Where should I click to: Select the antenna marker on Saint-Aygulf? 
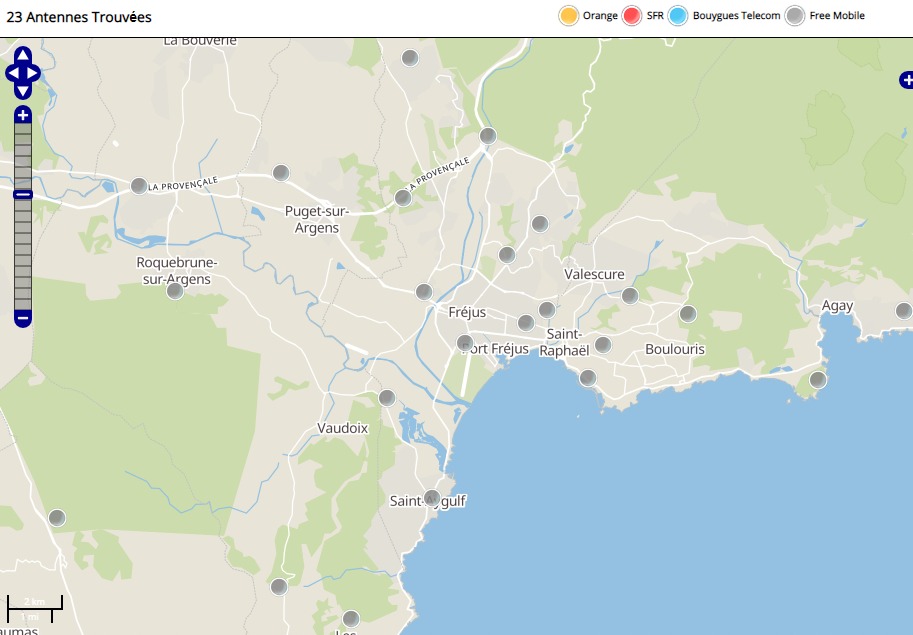[x=432, y=497]
